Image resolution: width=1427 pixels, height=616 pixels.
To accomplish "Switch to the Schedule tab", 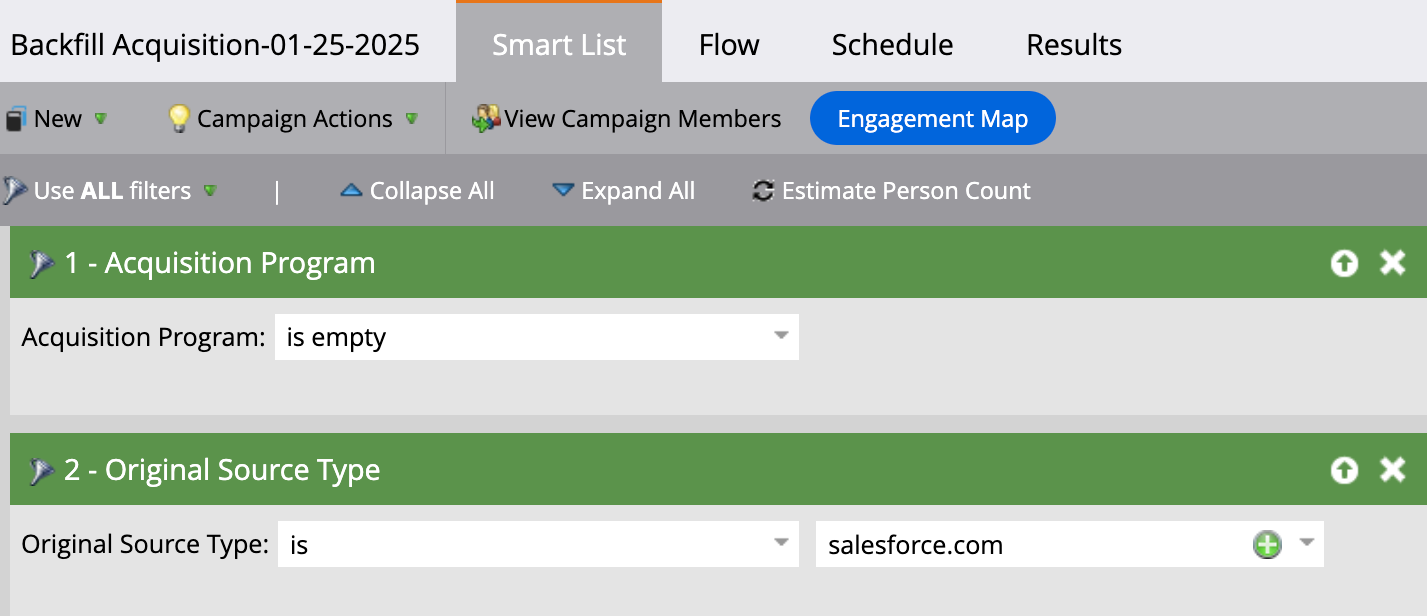I will pyautogui.click(x=891, y=43).
